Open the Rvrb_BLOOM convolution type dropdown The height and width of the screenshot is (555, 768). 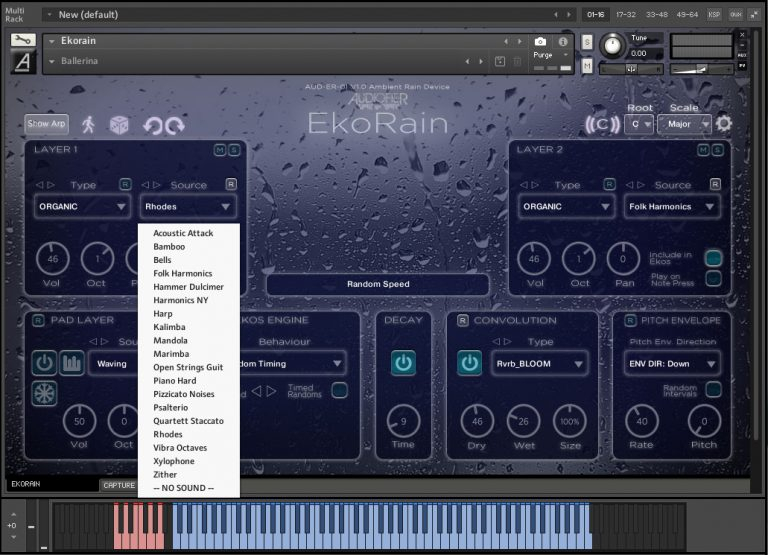pos(538,364)
